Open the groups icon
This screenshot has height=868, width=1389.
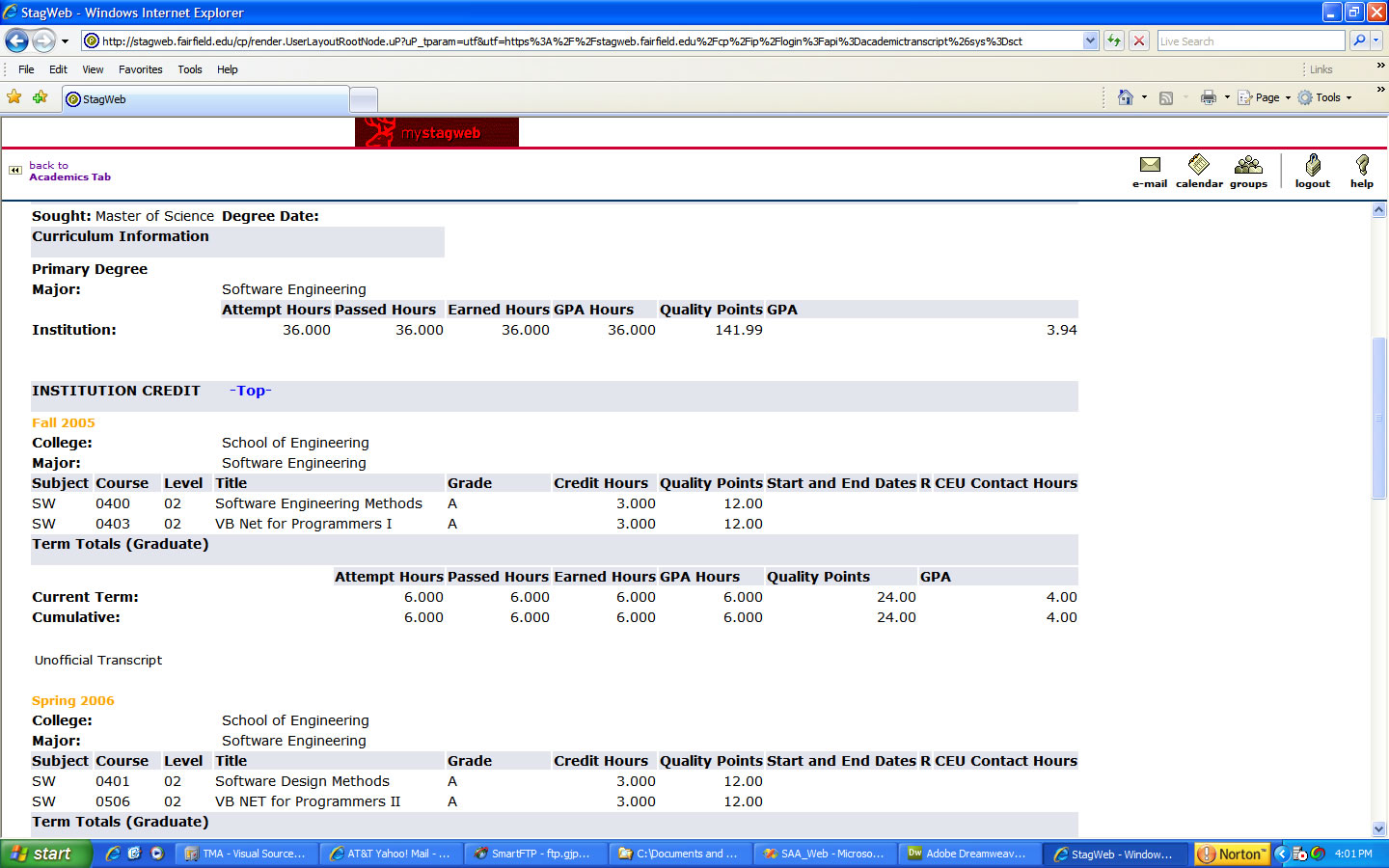click(x=1247, y=165)
